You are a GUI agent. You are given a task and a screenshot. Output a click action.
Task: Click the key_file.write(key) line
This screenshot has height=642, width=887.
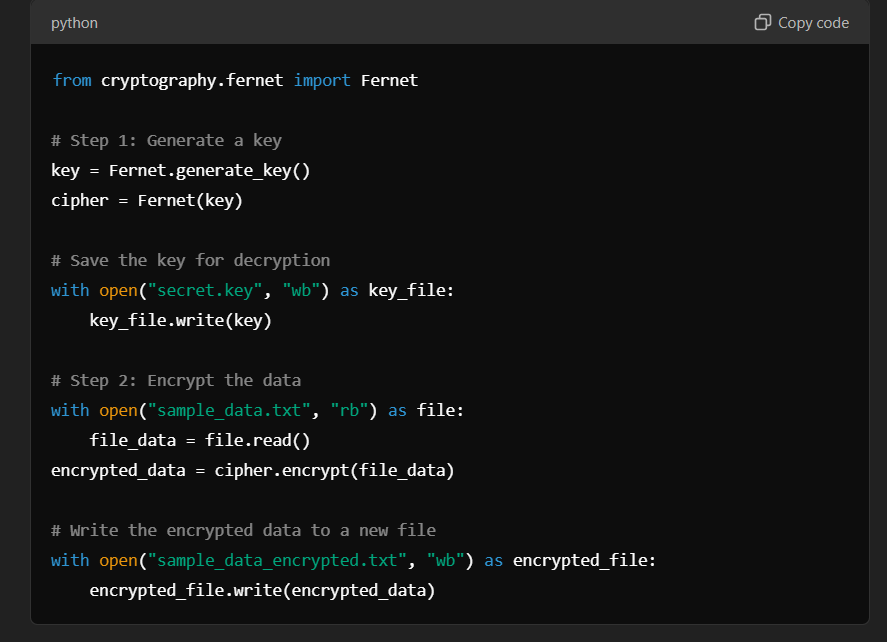(x=180, y=320)
